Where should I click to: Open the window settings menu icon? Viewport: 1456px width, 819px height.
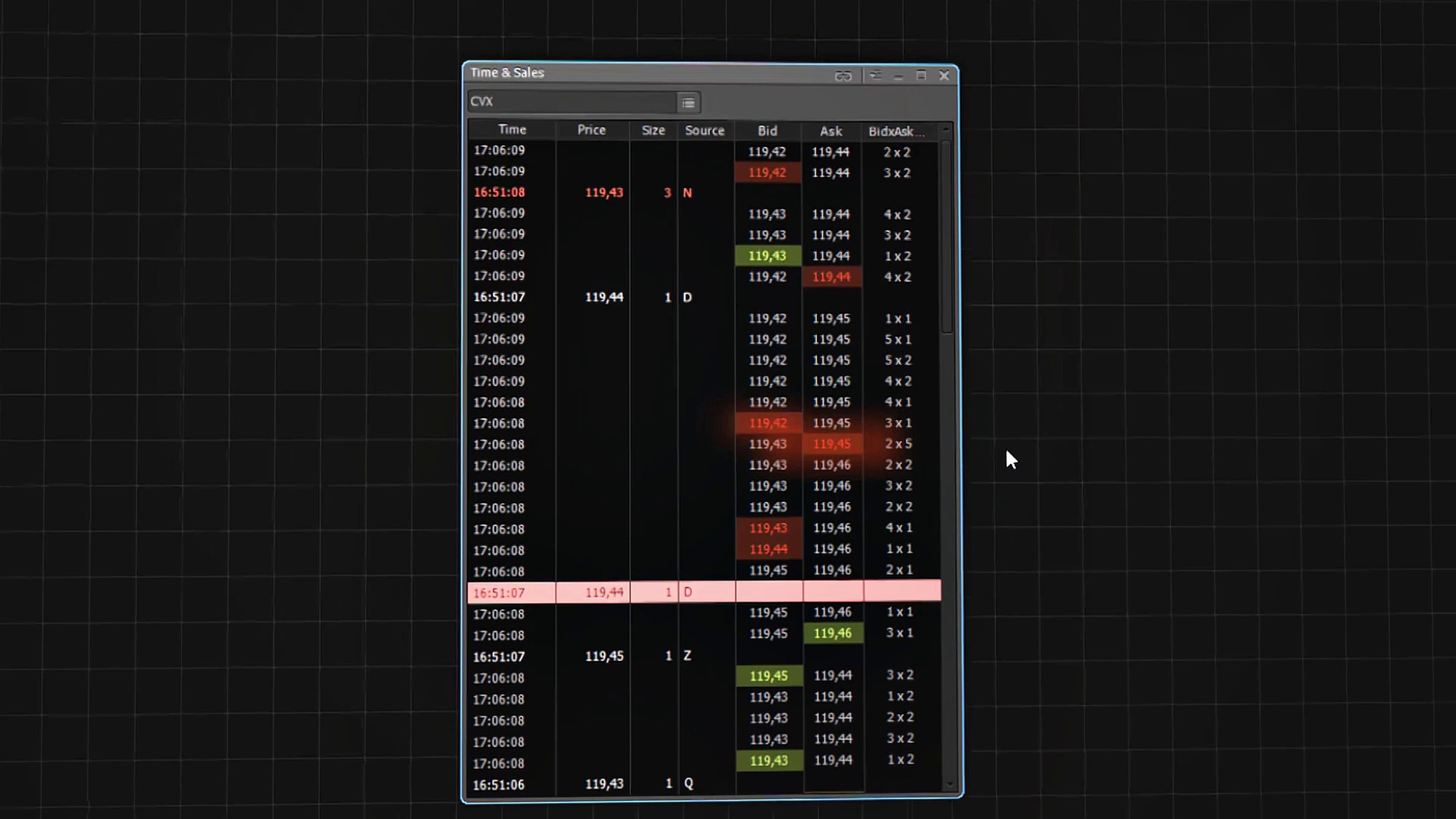[x=875, y=75]
